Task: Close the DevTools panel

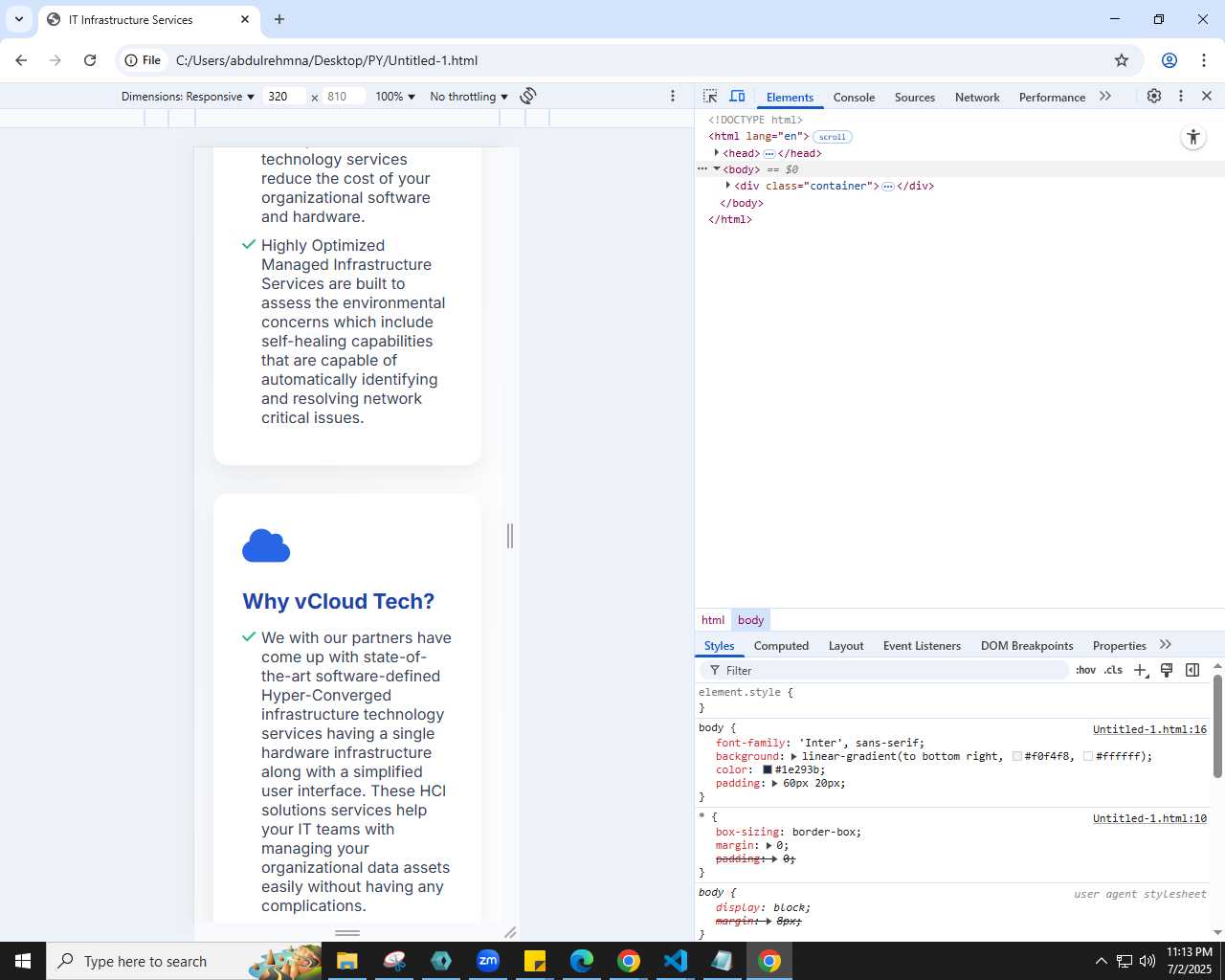Action: (1207, 96)
